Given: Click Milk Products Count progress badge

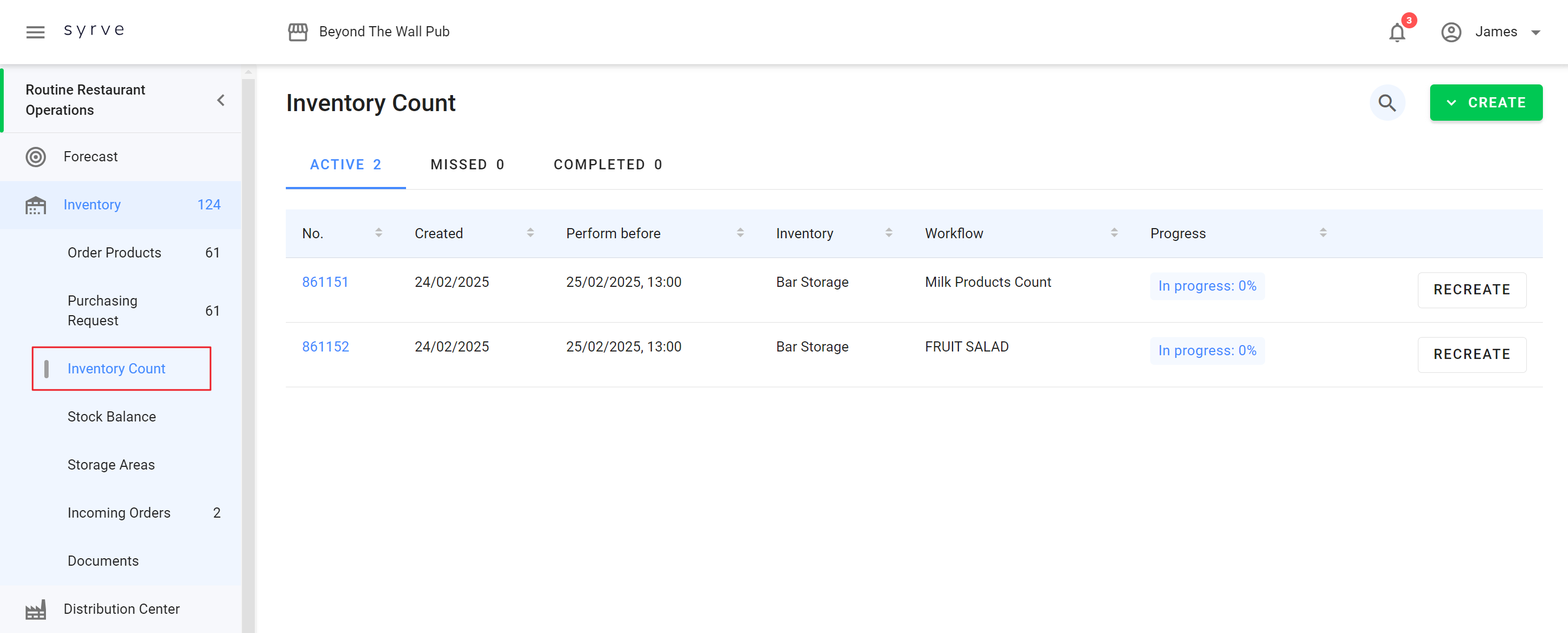Looking at the screenshot, I should 1206,286.
